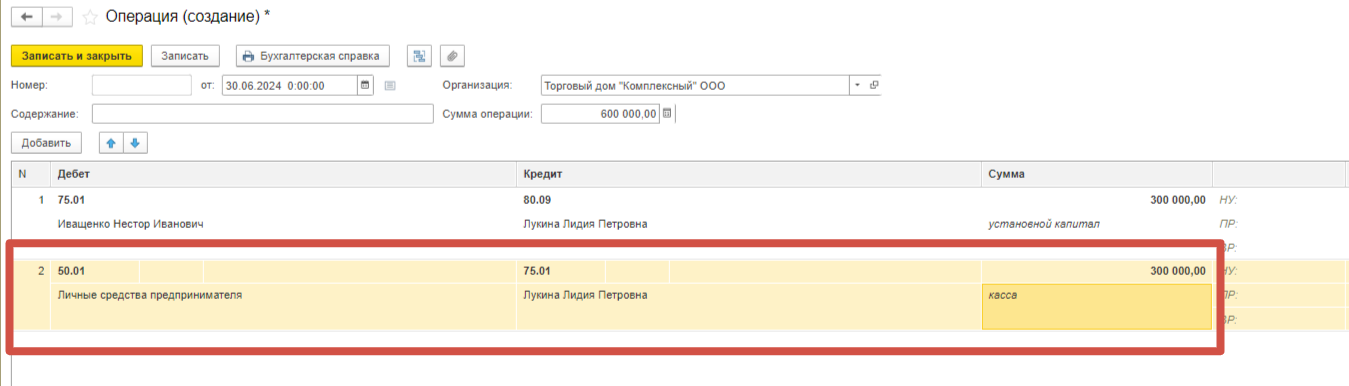This screenshot has height=386, width=1349.
Task: Select credit account 80.09 in row 1
Action: pyautogui.click(x=537, y=200)
